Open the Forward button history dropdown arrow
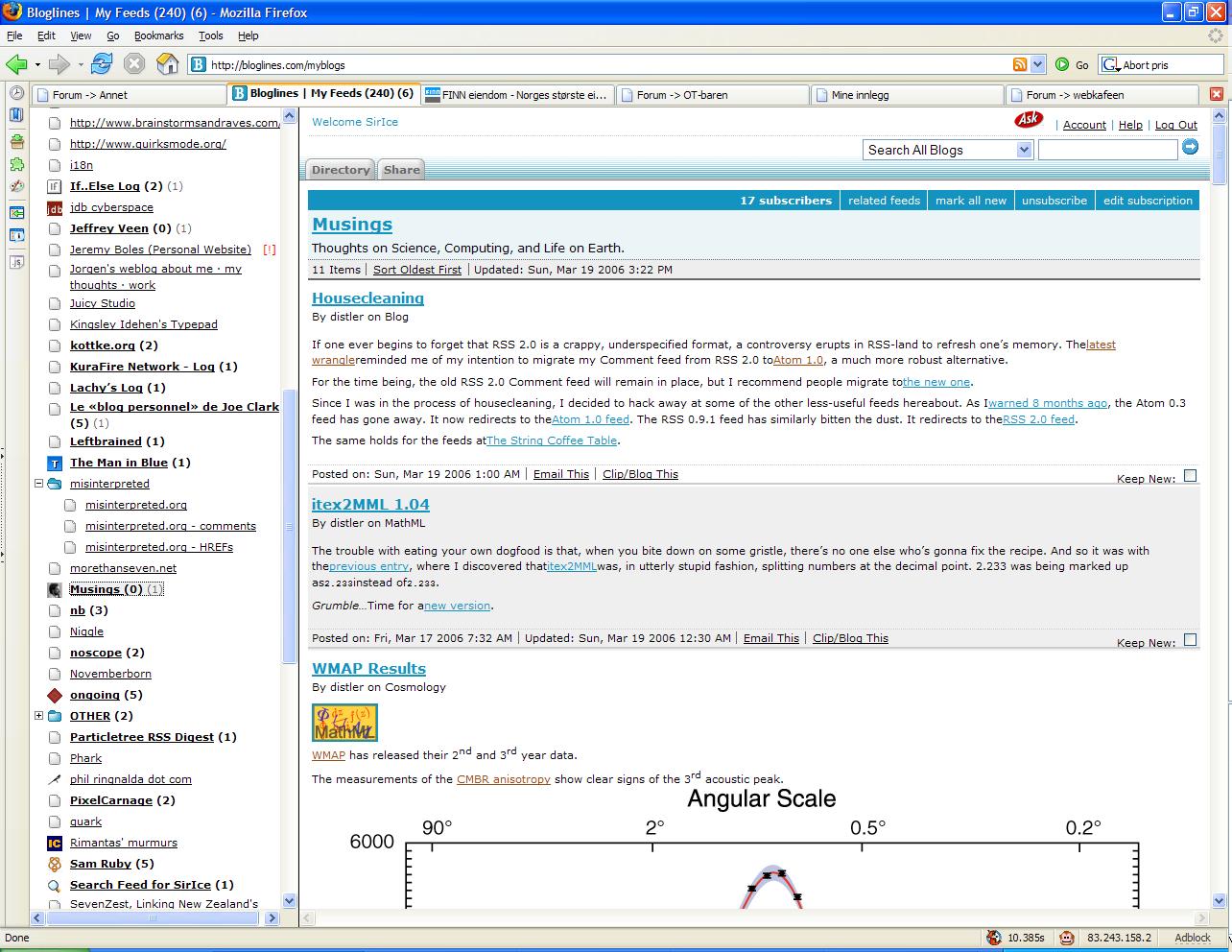The image size is (1232, 952). coord(81,64)
